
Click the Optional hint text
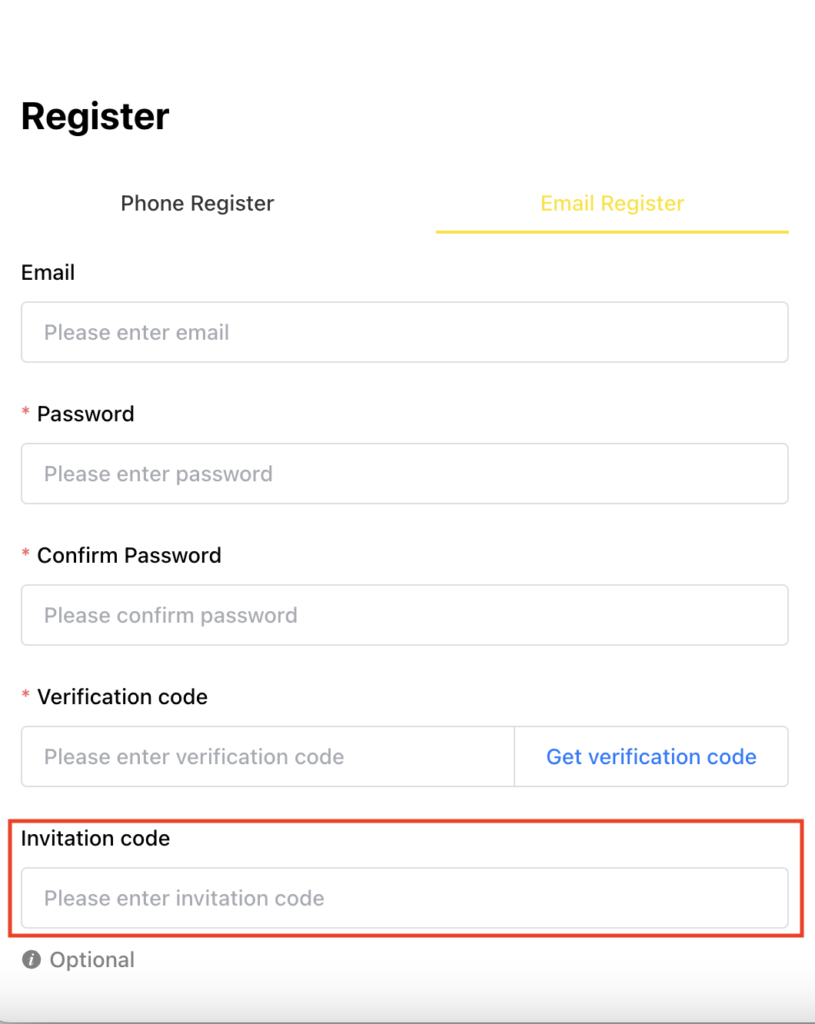[x=92, y=960]
